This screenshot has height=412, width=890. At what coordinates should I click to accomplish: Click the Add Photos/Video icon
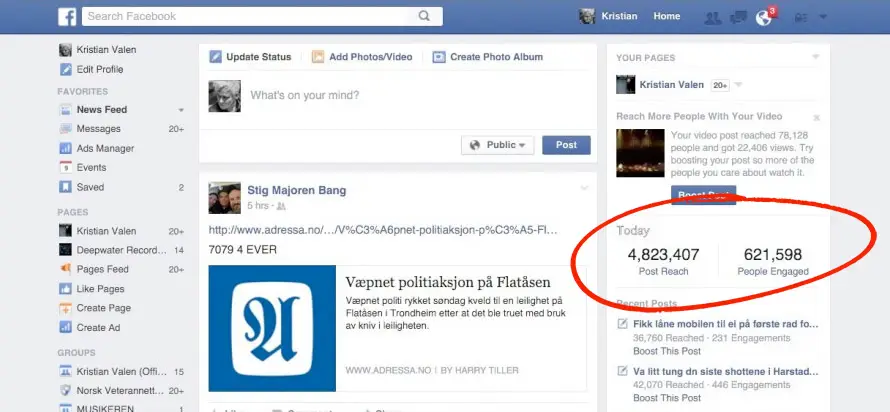coord(318,57)
